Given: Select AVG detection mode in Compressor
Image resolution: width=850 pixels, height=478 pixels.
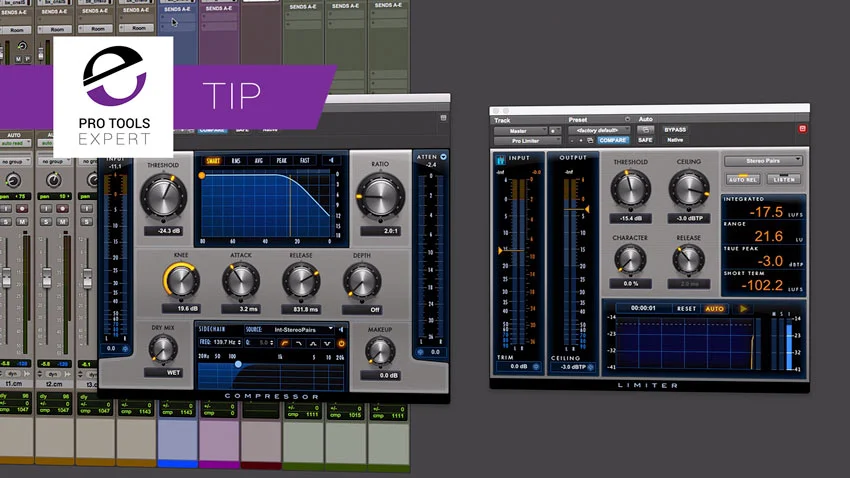Looking at the screenshot, I should pyautogui.click(x=259, y=161).
